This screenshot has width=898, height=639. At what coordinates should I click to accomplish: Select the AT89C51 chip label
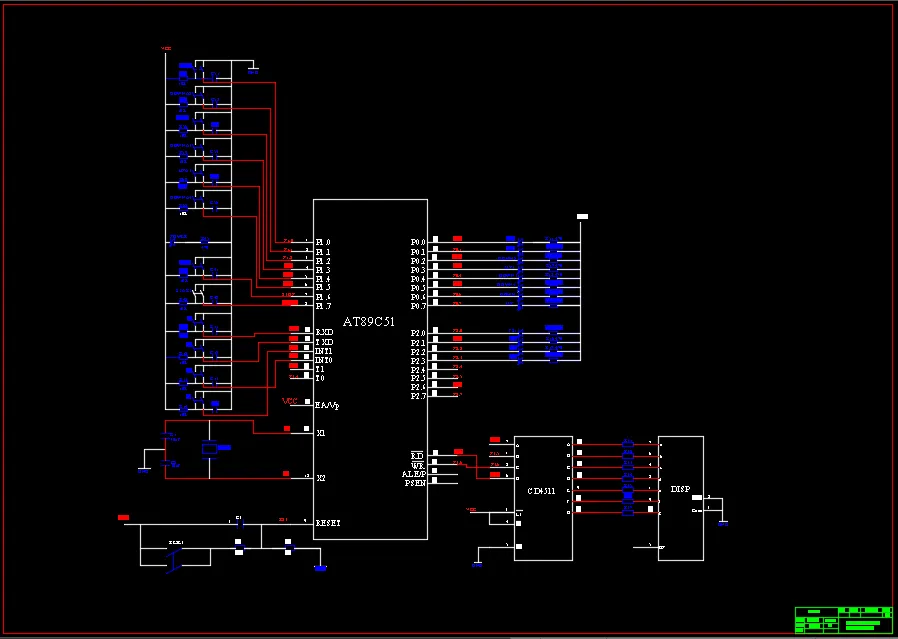click(369, 322)
